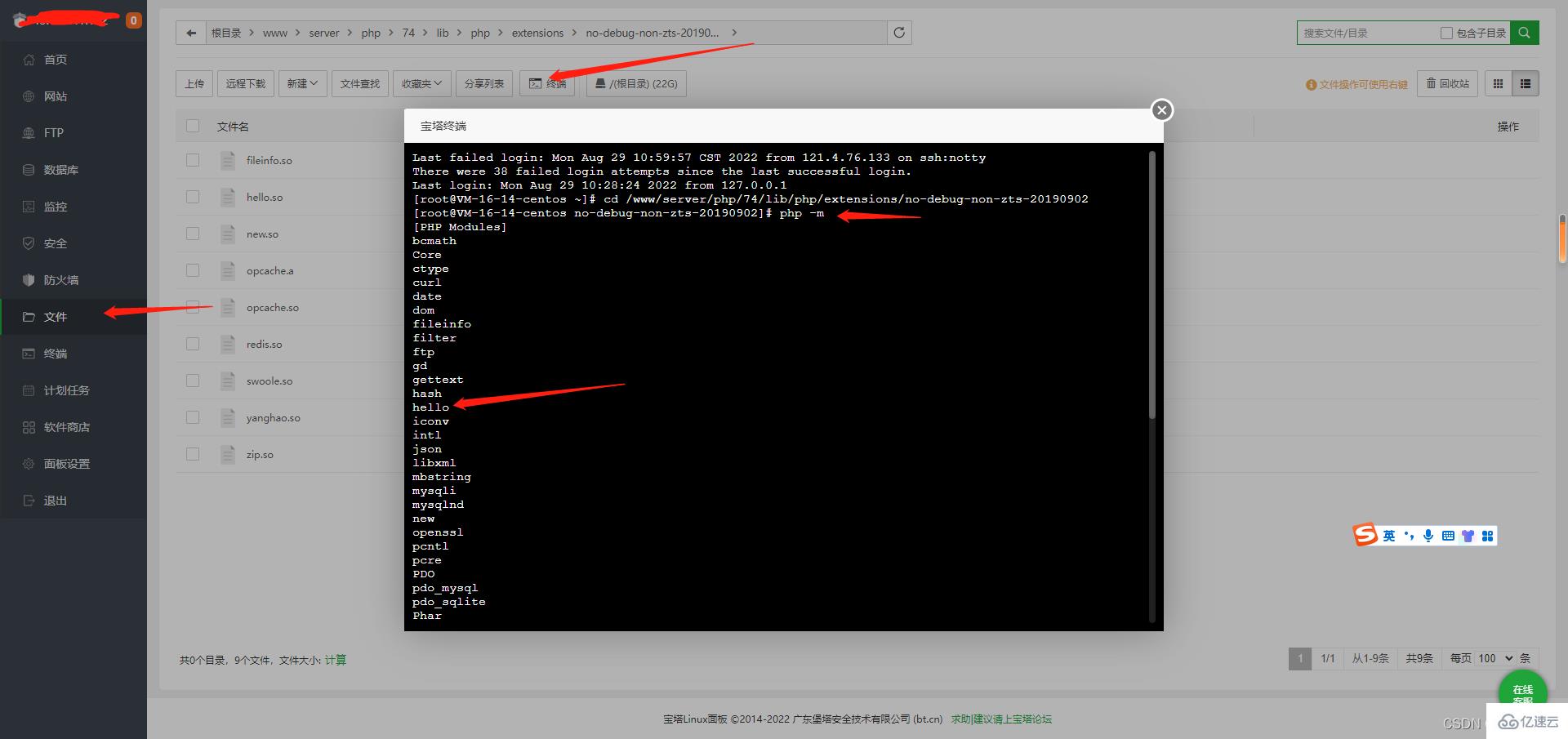Close the 宝塔终端 terminal popup
The width and height of the screenshot is (1568, 739).
[1162, 110]
